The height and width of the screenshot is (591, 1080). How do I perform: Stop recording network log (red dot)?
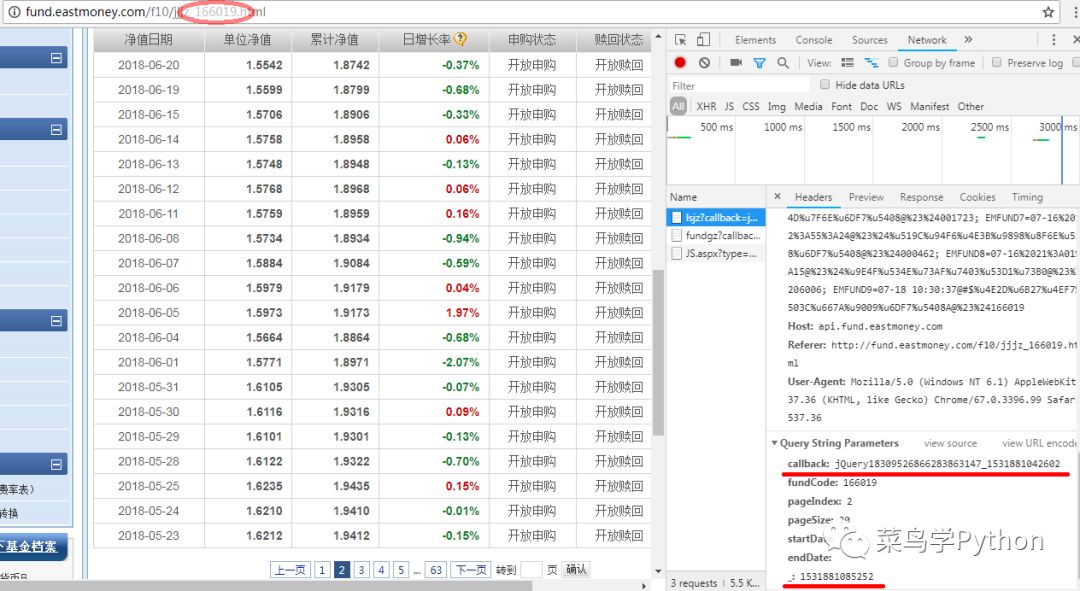click(680, 63)
